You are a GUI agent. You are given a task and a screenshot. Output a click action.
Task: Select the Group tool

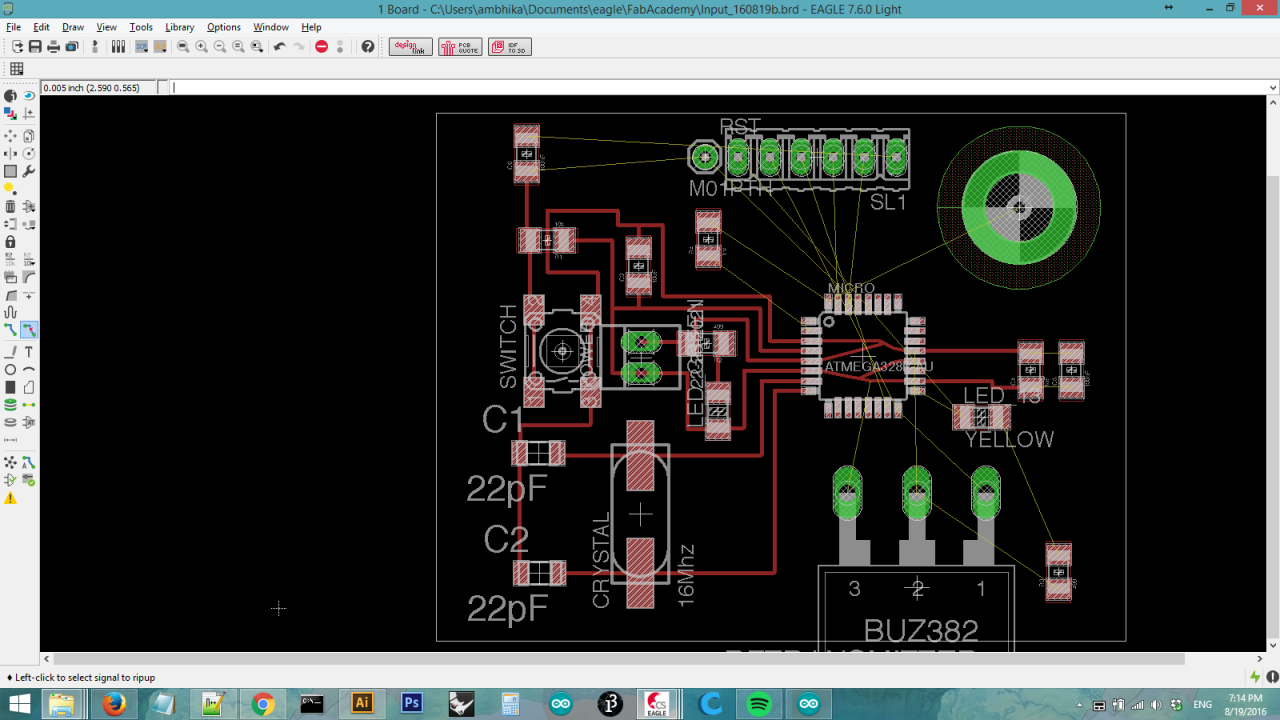(10, 171)
